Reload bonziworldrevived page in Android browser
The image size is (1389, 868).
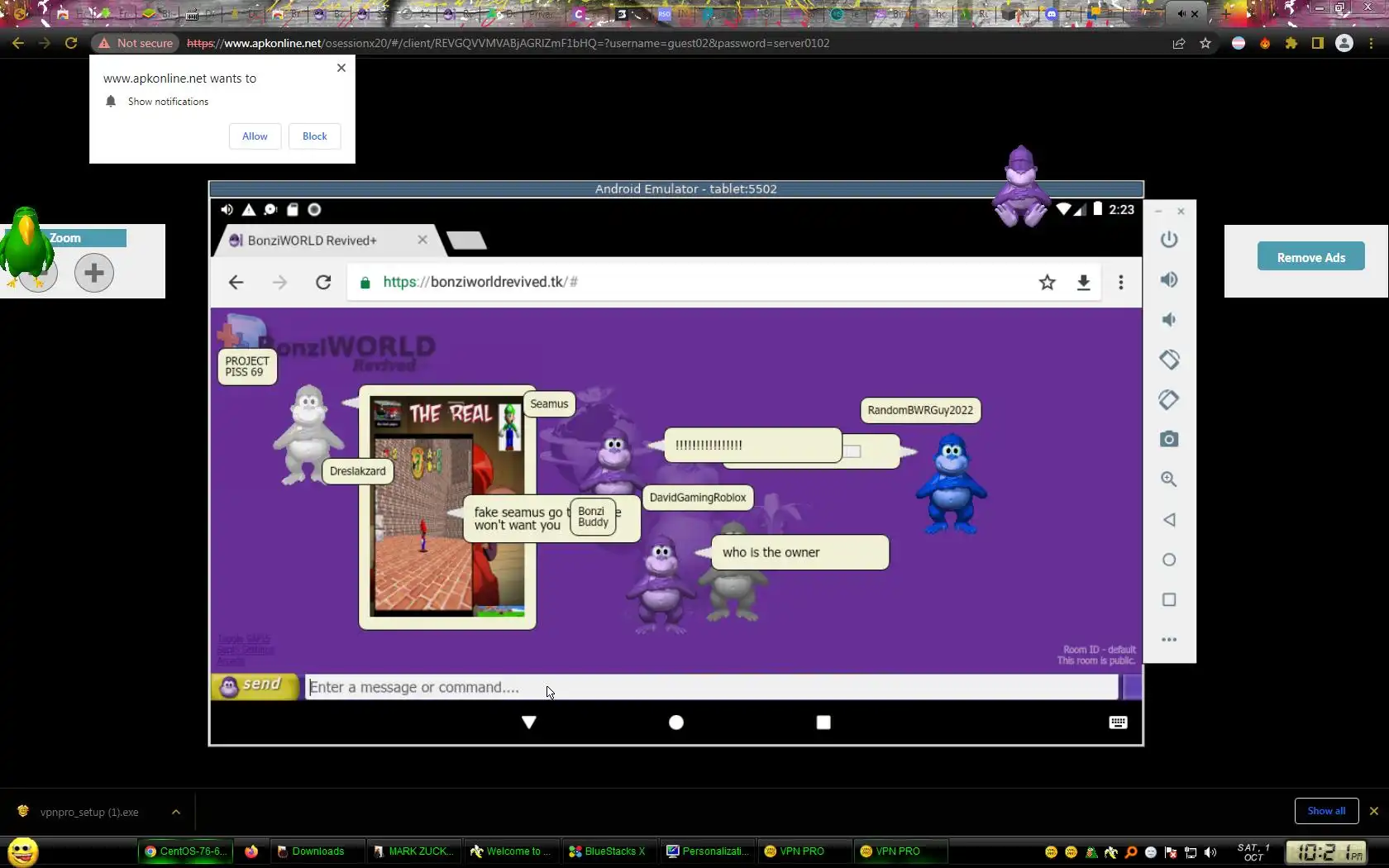[323, 283]
